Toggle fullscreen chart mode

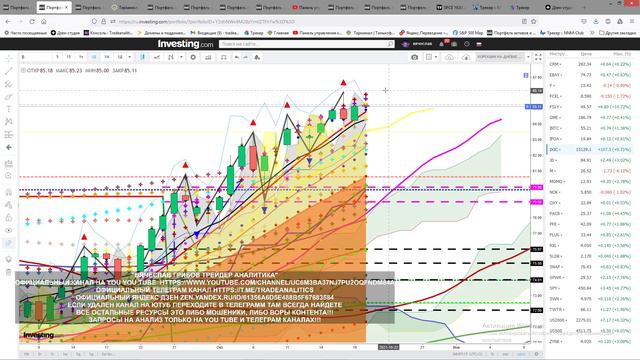pos(538,57)
